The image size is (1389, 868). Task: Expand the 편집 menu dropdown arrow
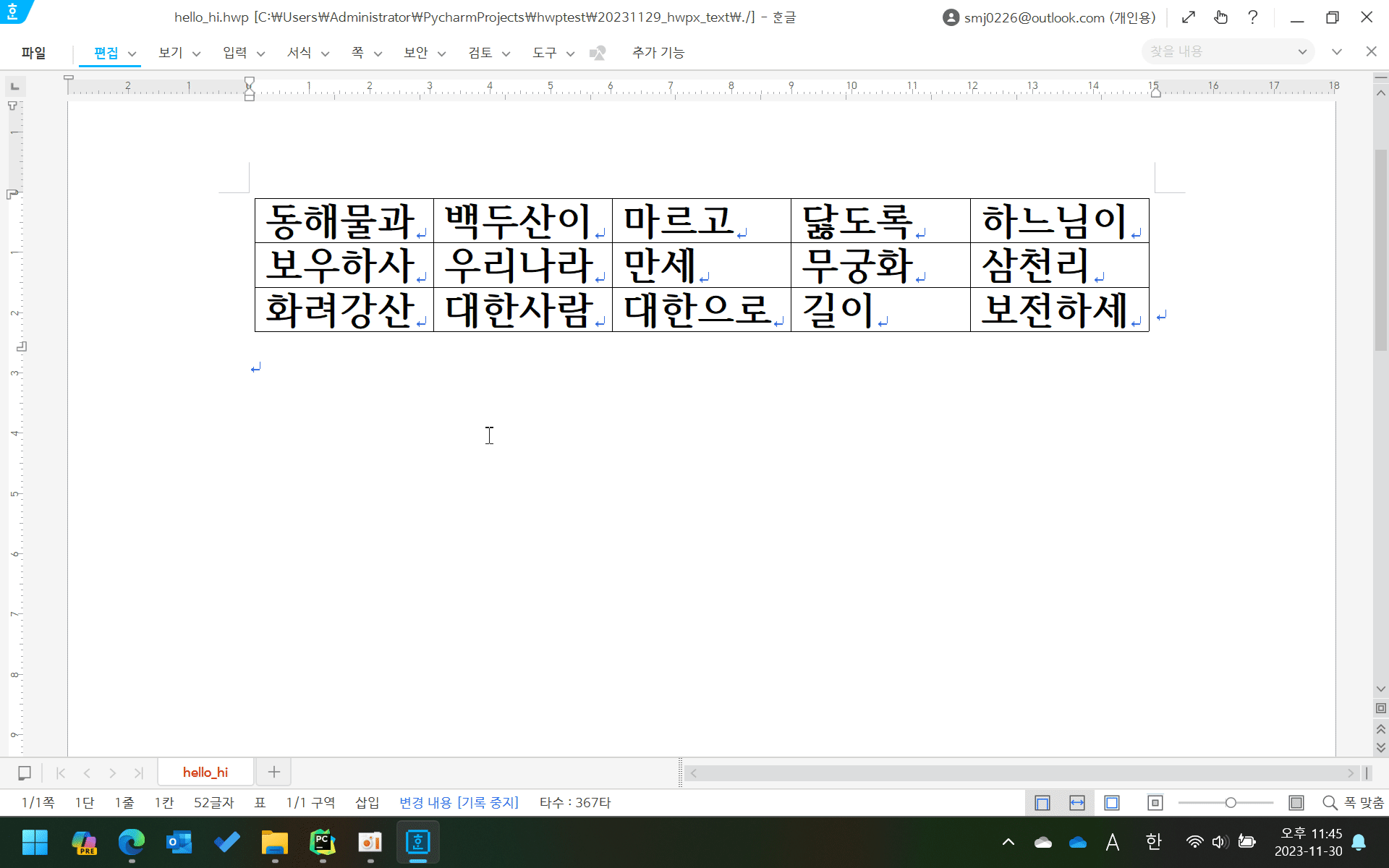pos(132,54)
